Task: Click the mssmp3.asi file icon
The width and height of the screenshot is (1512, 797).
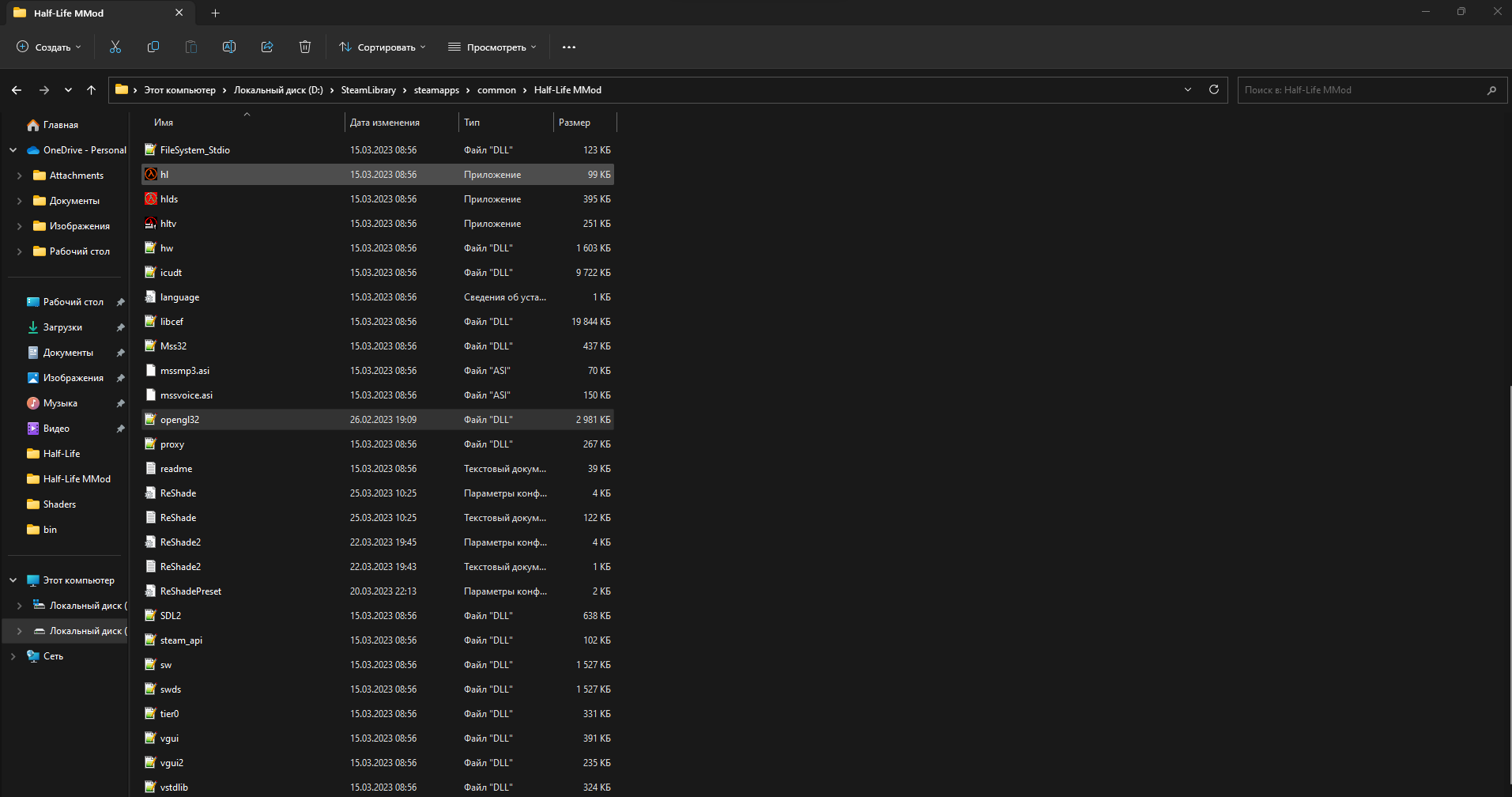Action: click(x=151, y=370)
